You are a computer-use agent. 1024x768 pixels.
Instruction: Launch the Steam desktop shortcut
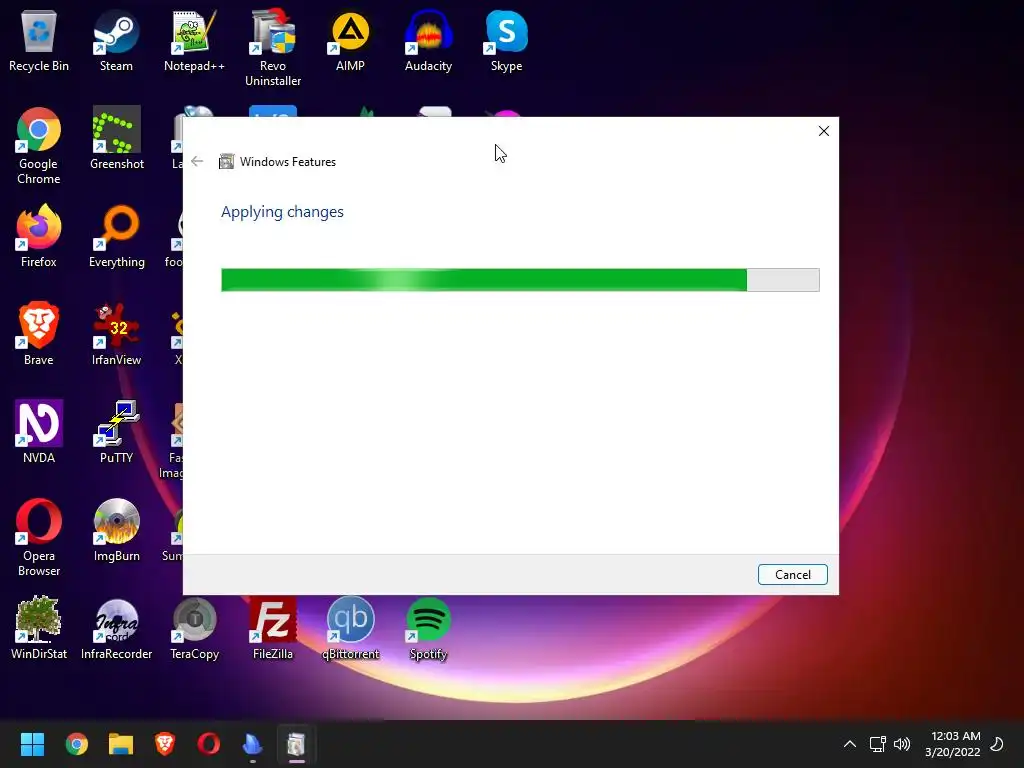(x=116, y=40)
